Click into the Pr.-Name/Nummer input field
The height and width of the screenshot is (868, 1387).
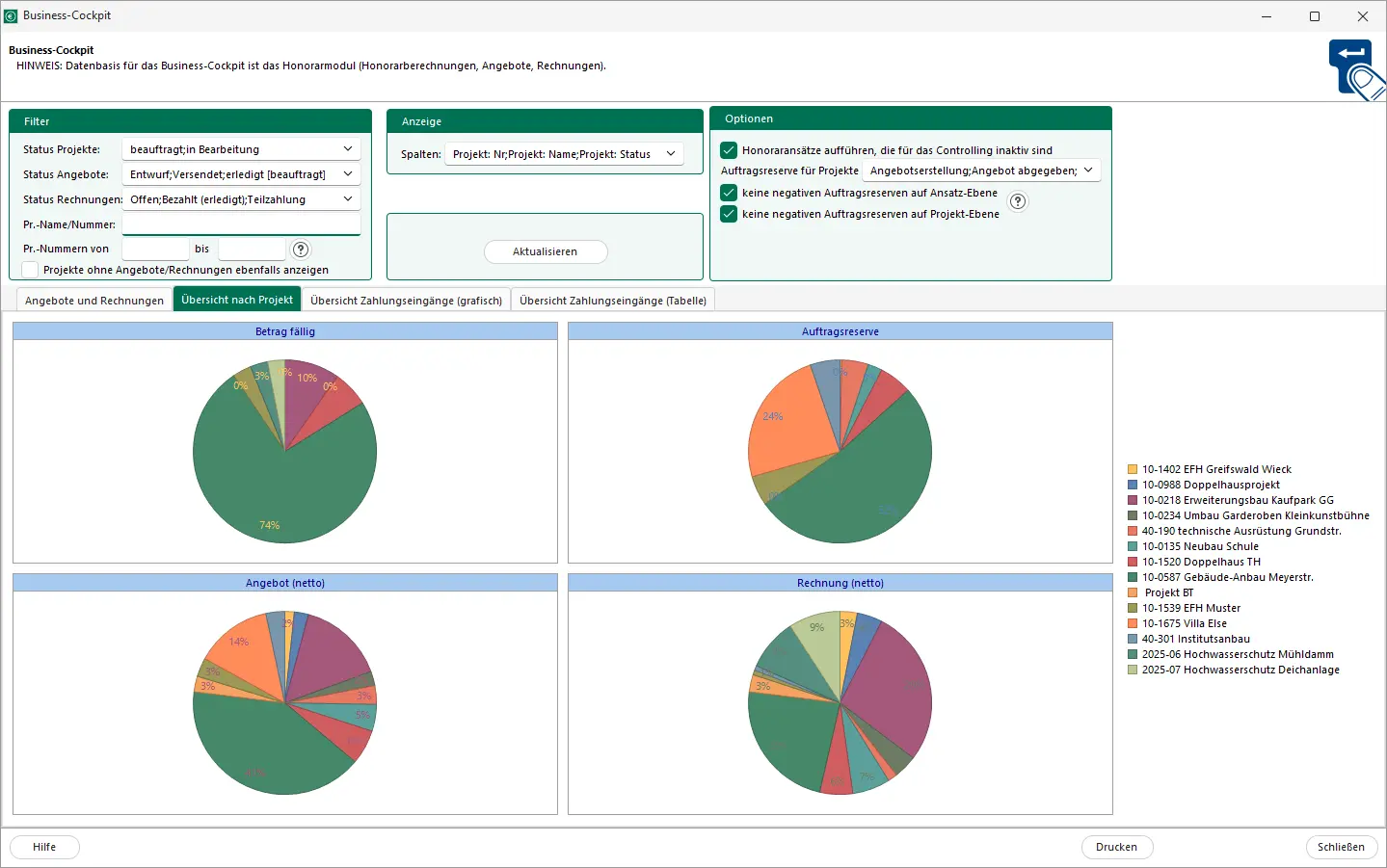241,224
